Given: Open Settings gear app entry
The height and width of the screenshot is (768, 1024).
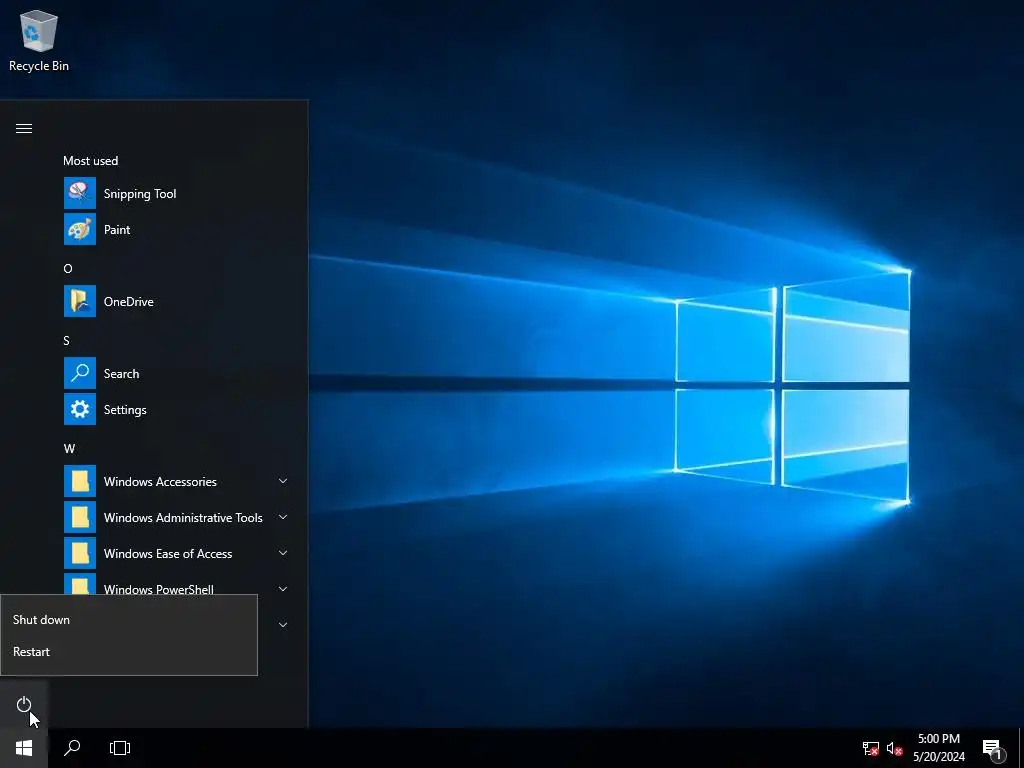Looking at the screenshot, I should coord(177,409).
